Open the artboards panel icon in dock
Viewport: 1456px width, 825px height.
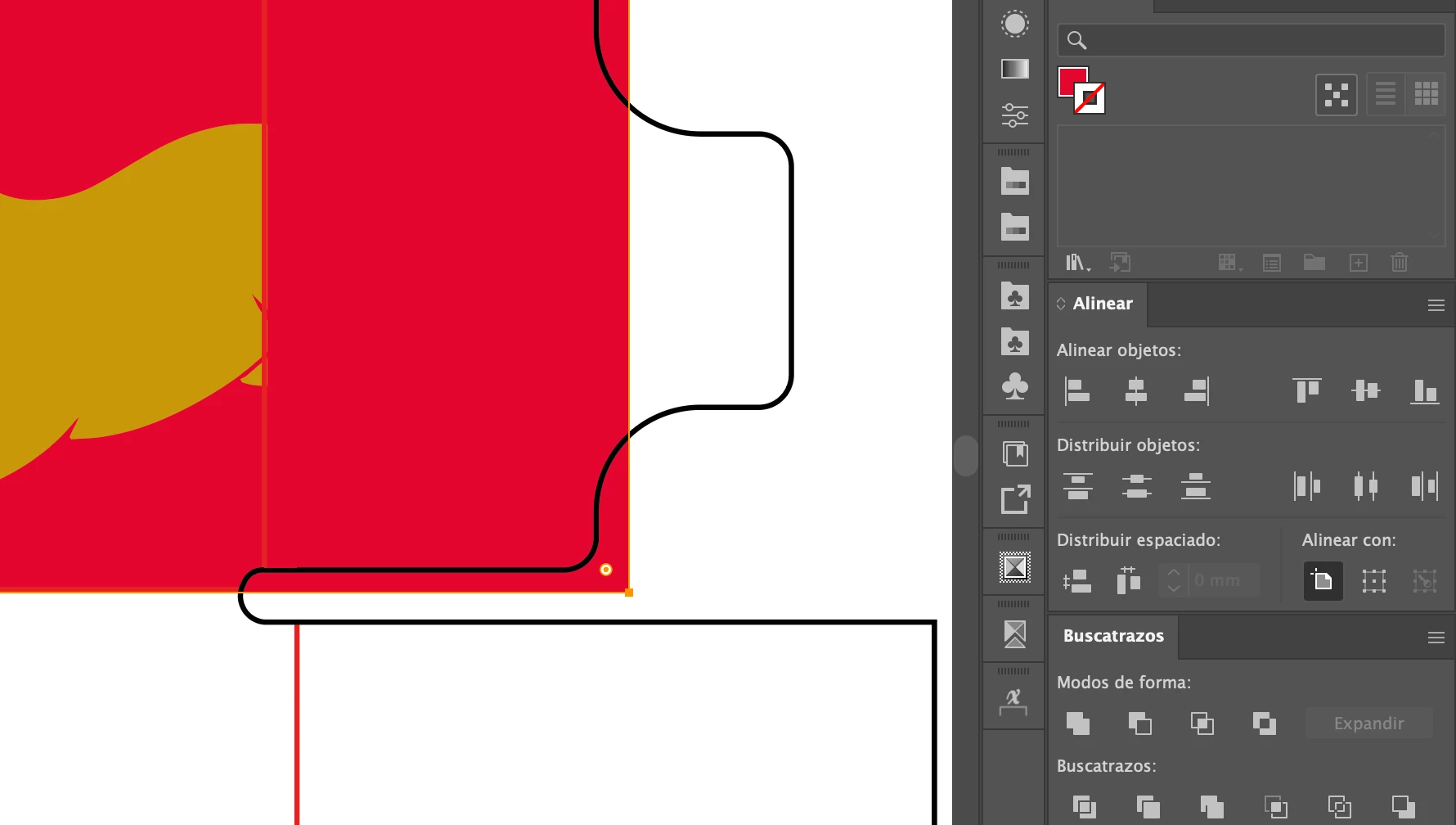1014,453
